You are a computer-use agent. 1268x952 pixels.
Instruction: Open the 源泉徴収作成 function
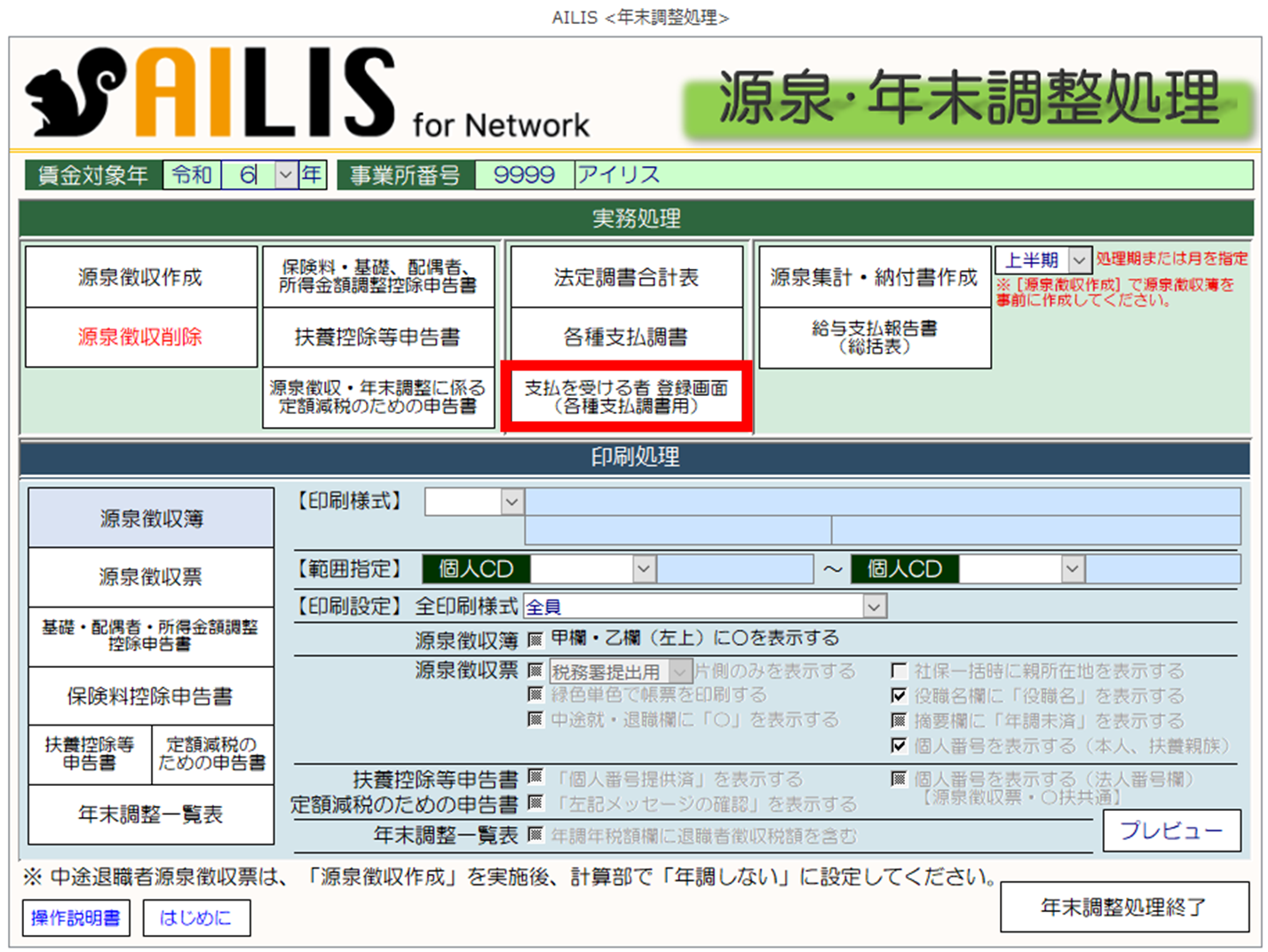(x=141, y=277)
